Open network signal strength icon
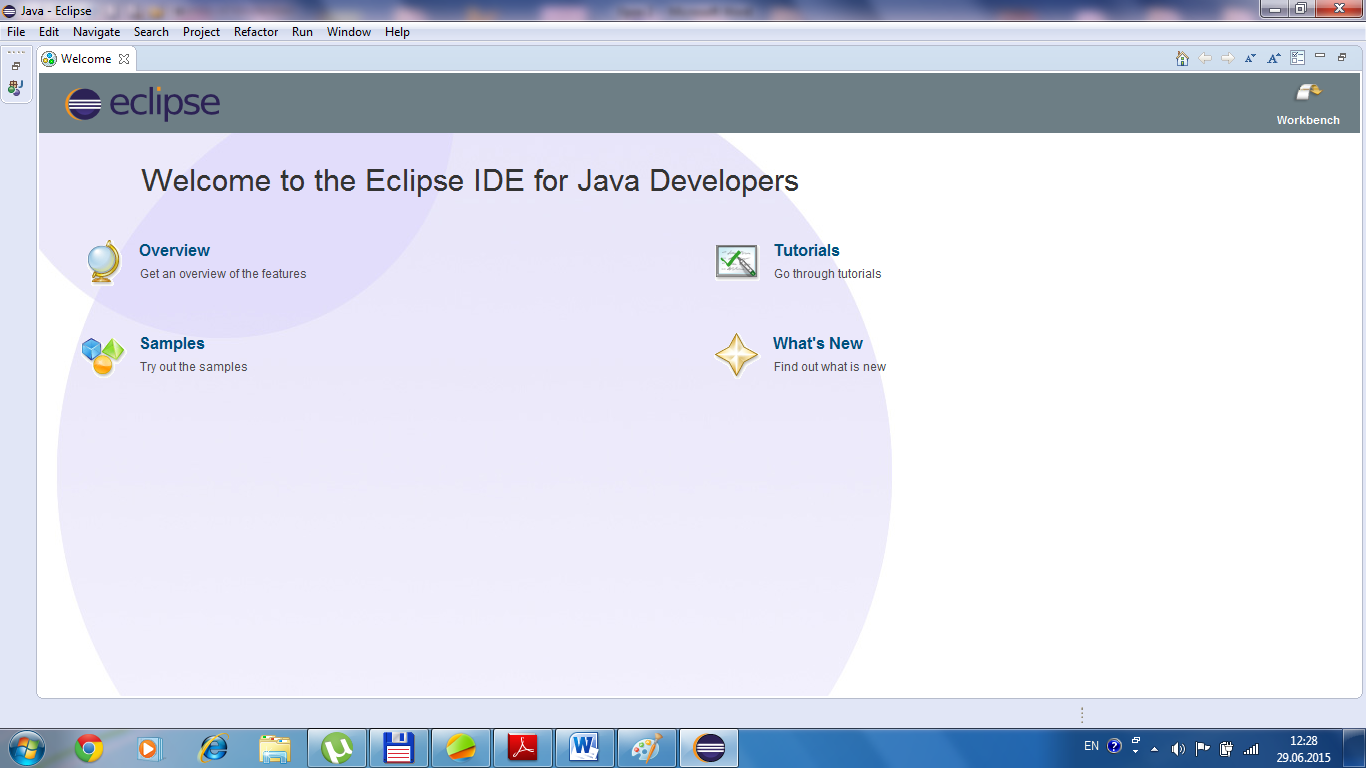The width and height of the screenshot is (1366, 768). tap(1251, 749)
